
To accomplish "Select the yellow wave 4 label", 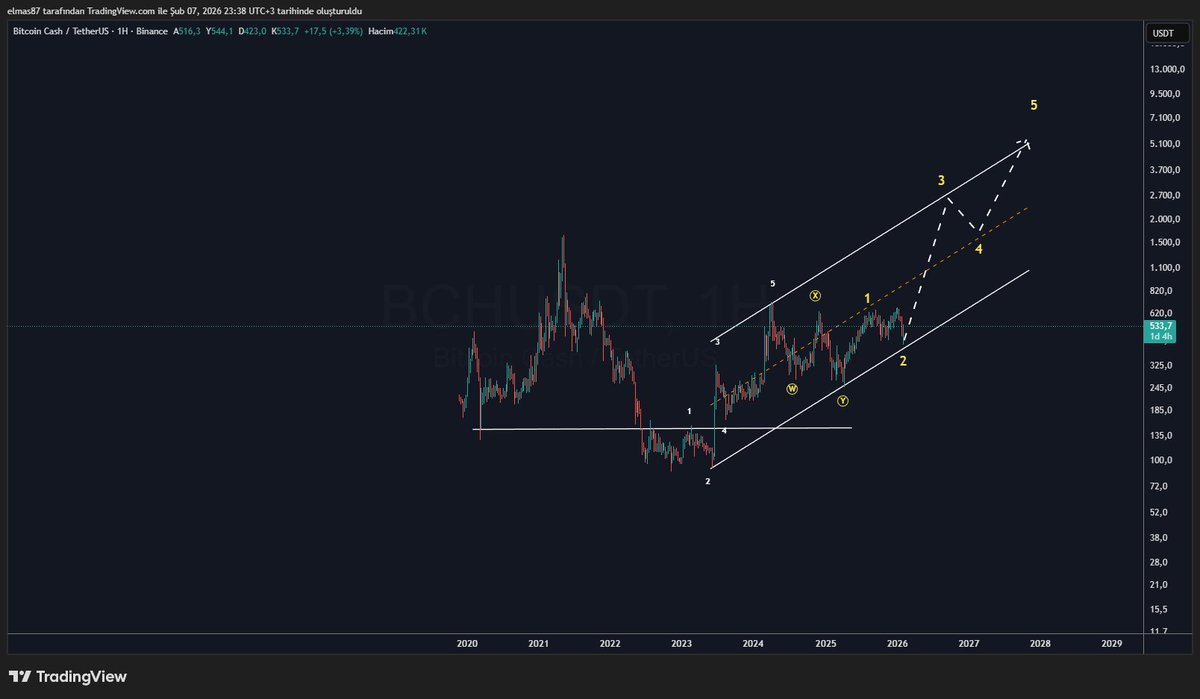I will tap(979, 249).
